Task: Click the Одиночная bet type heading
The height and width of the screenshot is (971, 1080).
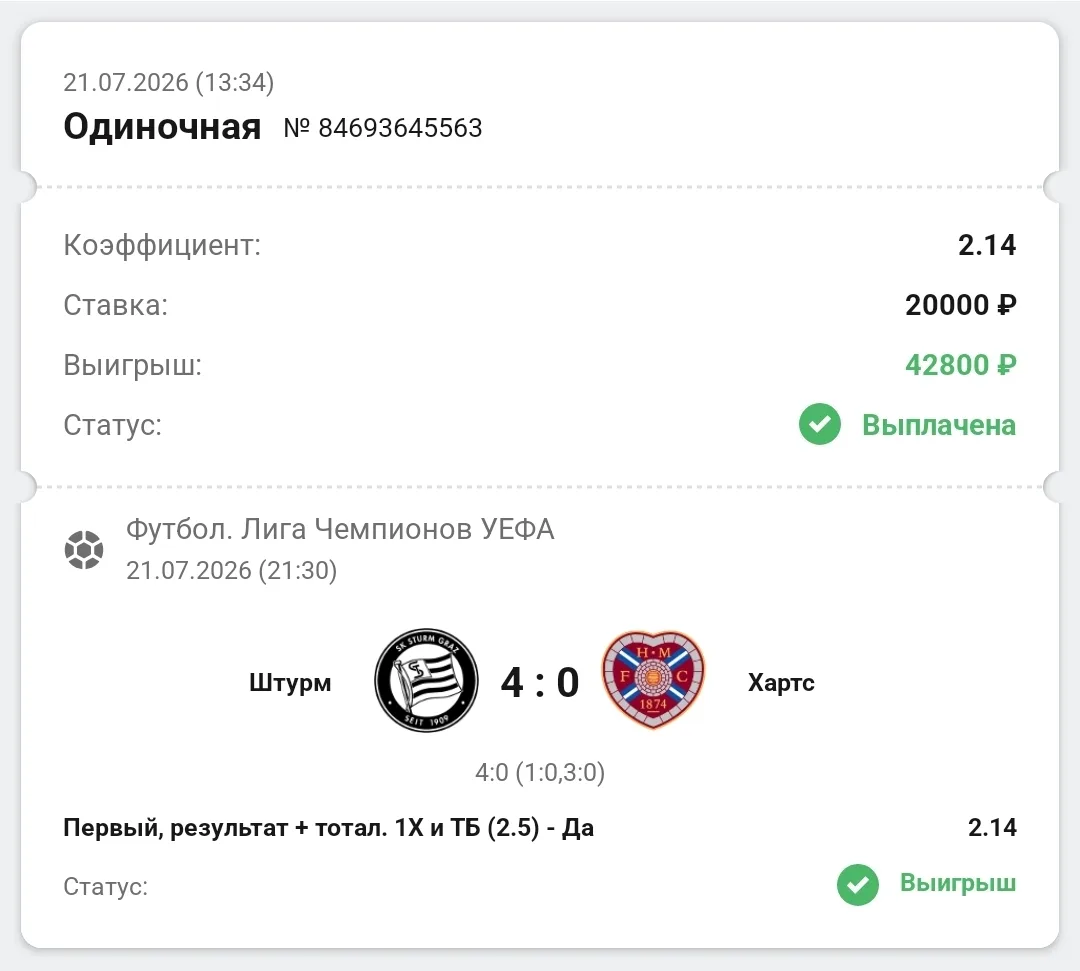Action: click(x=163, y=127)
